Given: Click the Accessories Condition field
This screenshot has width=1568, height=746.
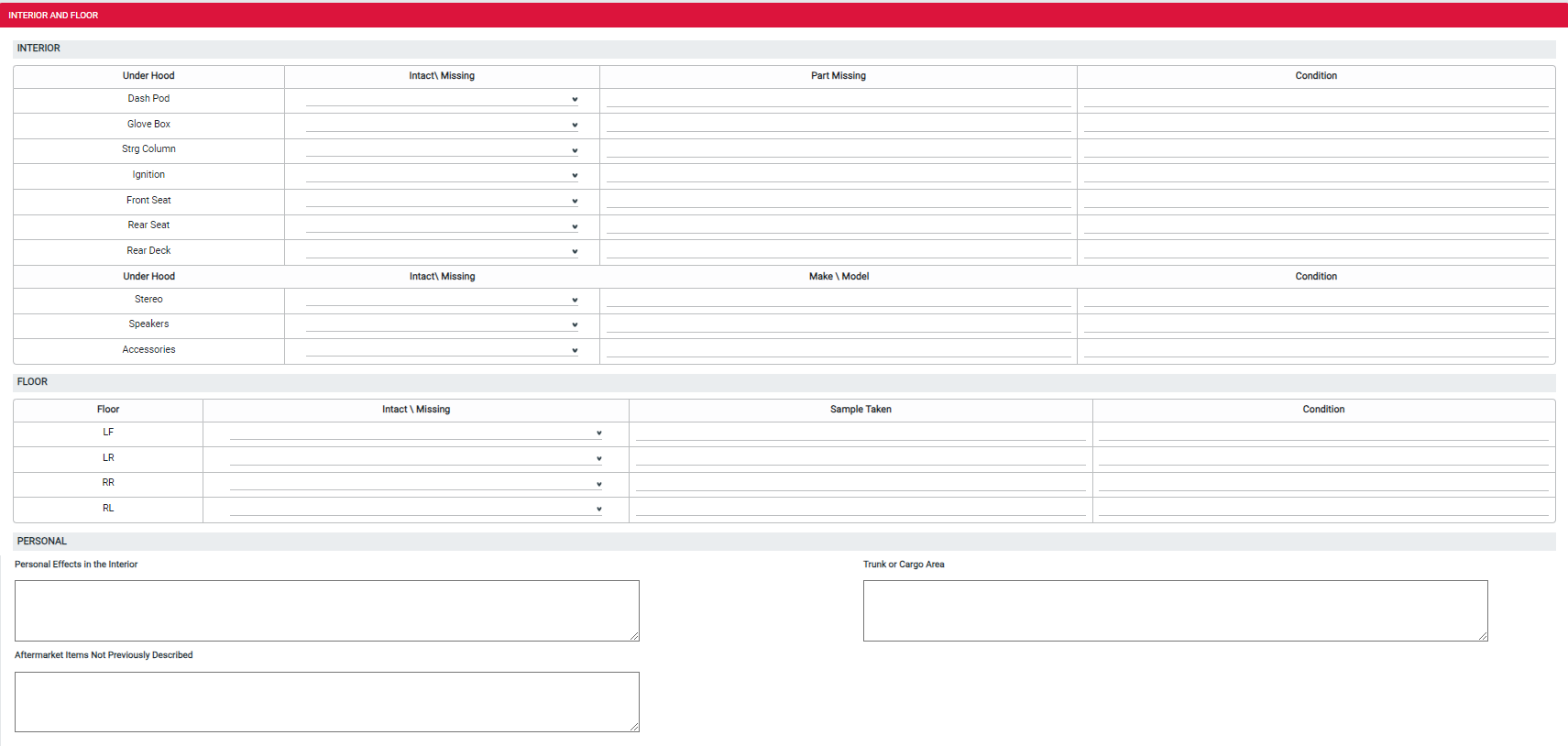Looking at the screenshot, I should (x=1316, y=350).
